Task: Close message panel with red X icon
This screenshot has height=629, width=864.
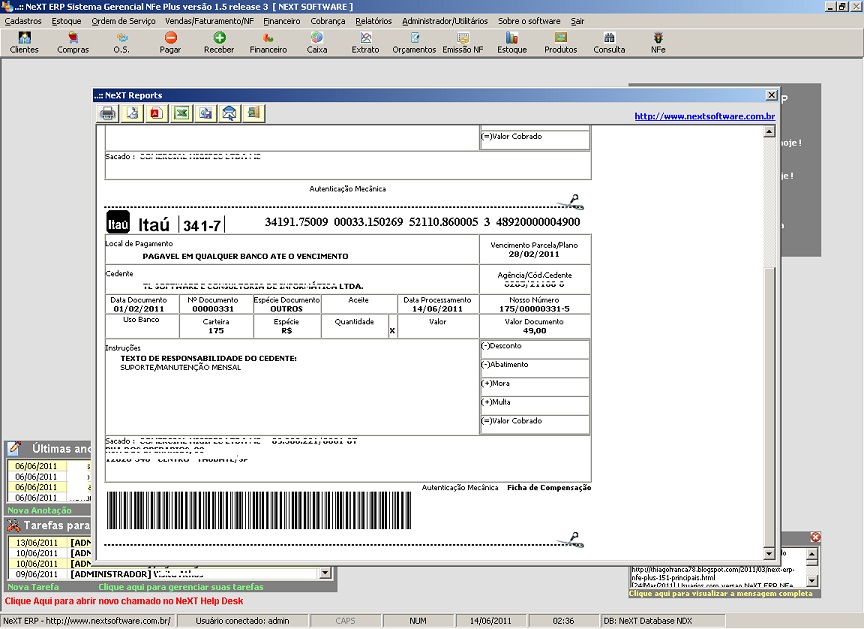Action: coord(816,537)
